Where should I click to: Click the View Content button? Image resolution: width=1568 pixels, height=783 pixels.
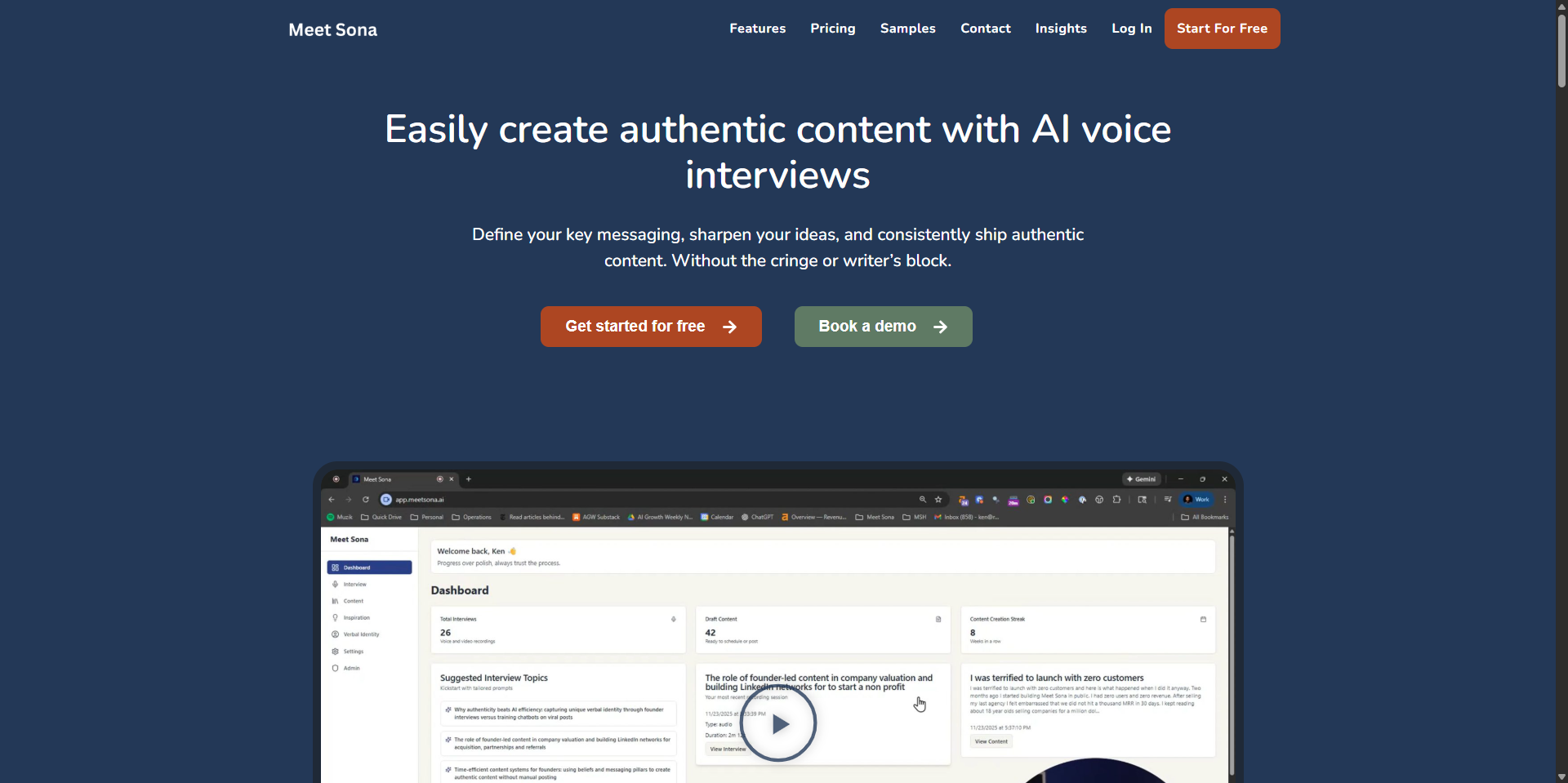(x=991, y=741)
